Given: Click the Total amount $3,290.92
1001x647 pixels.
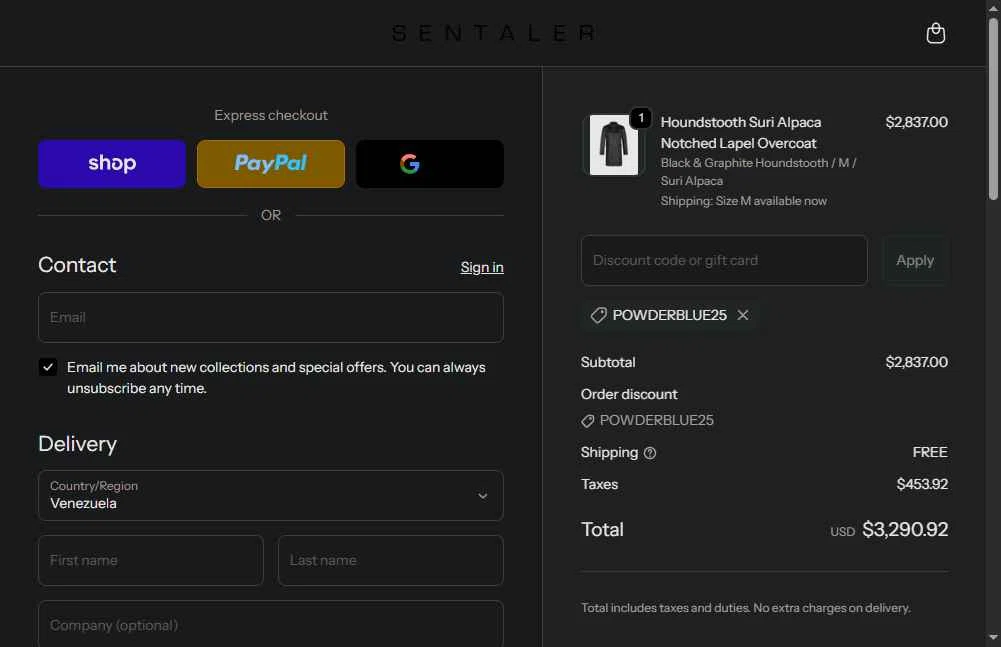Looking at the screenshot, I should point(905,529).
